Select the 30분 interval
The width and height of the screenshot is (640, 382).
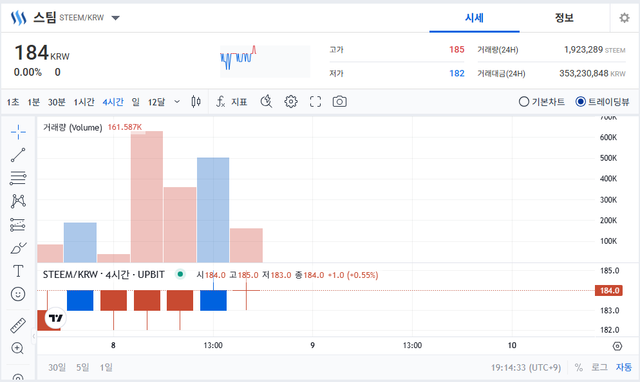point(57,102)
